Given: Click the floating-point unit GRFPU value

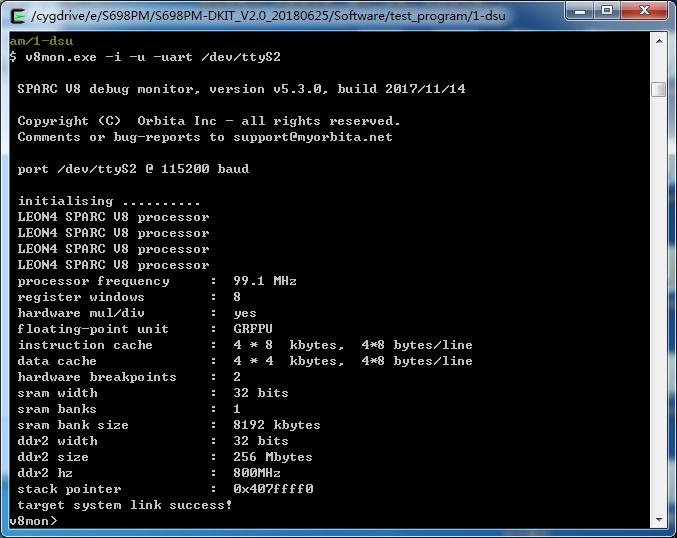Looking at the screenshot, I should (253, 329).
